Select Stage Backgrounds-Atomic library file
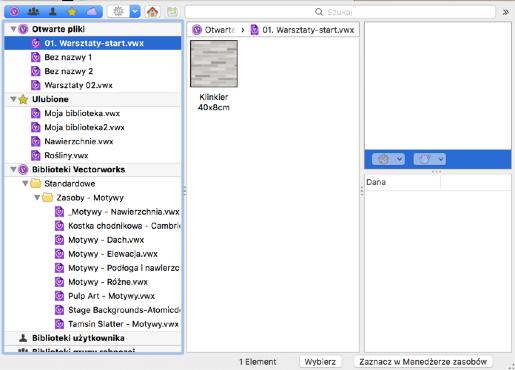This screenshot has height=370, width=515. click(x=93, y=310)
